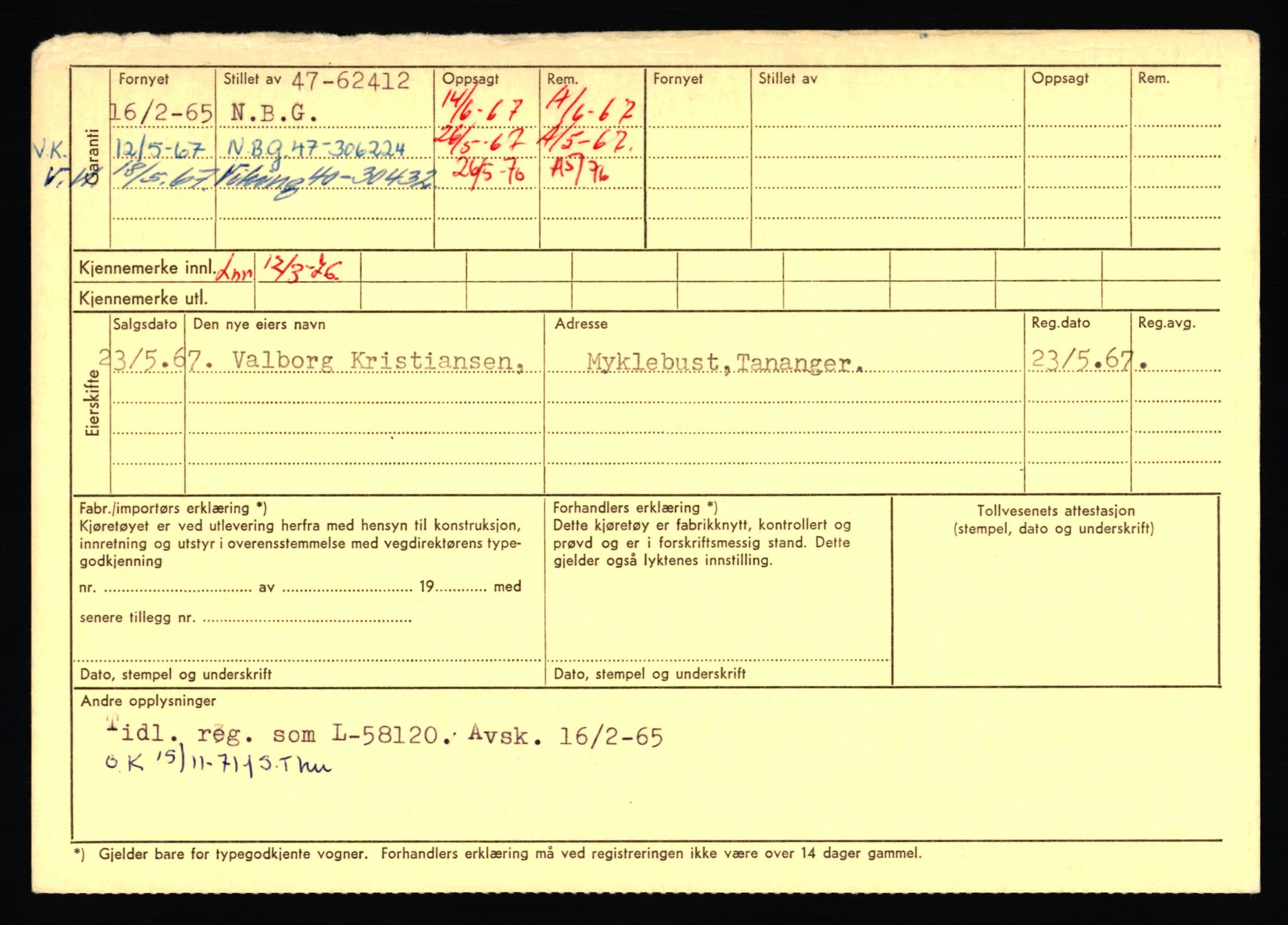
Task: Select the vertical Eierskifte label
Action: 92,403
